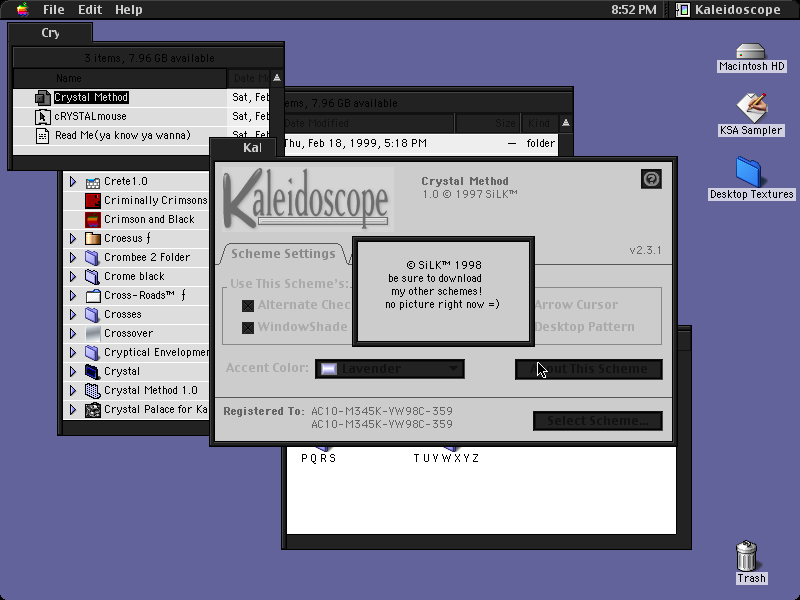Select the Crimson and Black list row text

[x=149, y=219]
